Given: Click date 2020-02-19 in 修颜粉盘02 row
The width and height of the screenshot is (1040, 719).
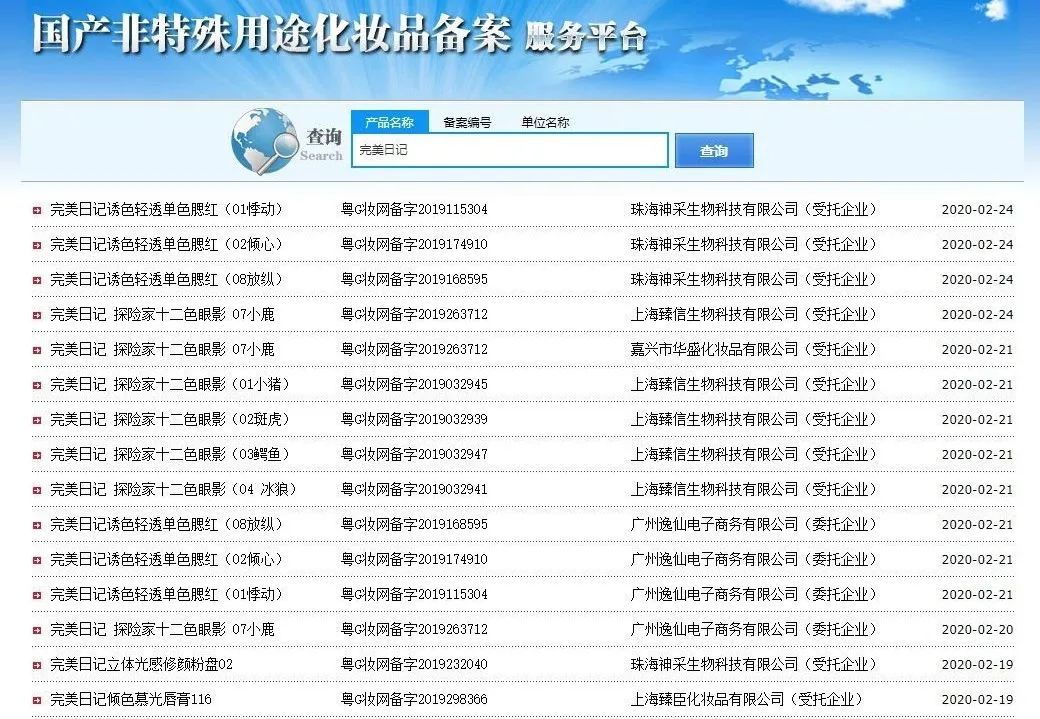Looking at the screenshot, I should coord(977,665).
